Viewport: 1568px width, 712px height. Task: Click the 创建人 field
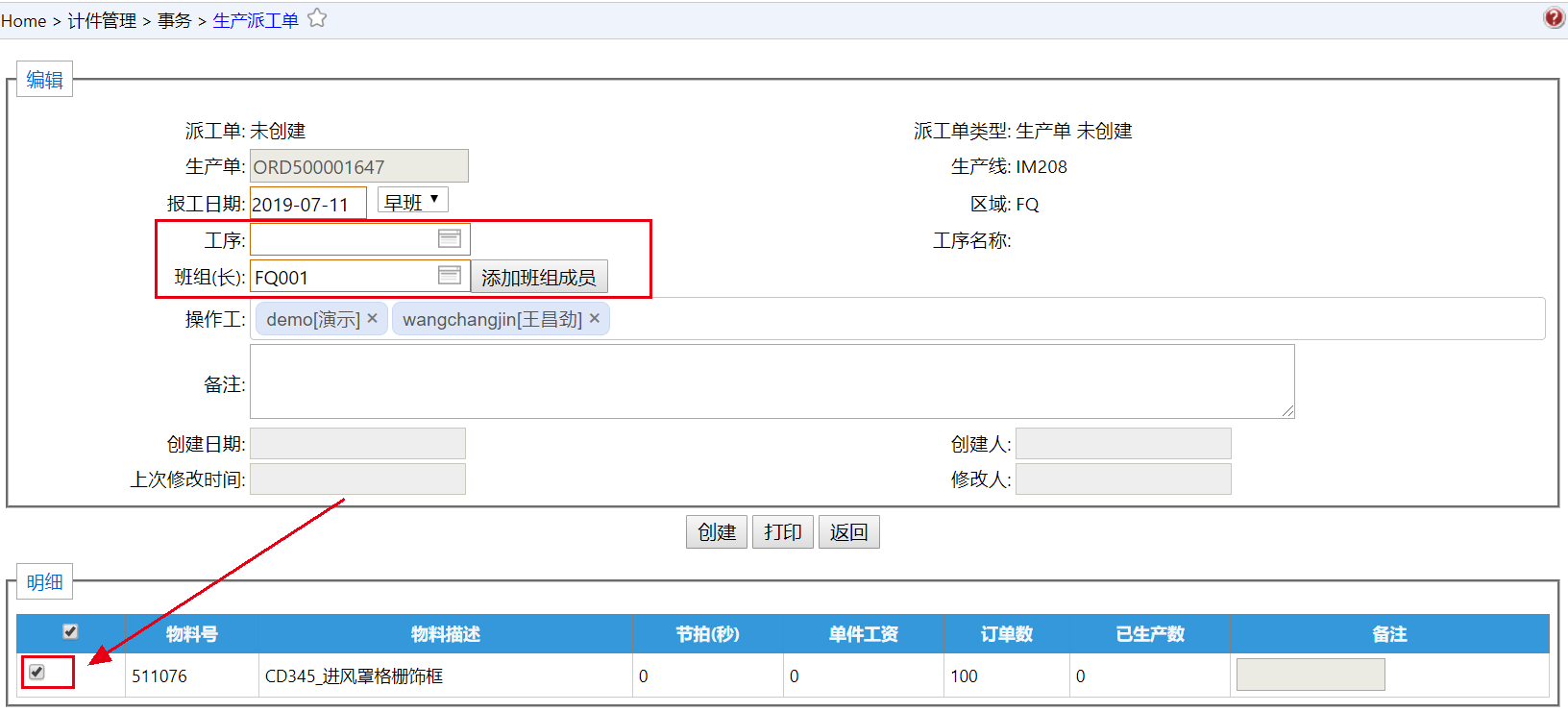tap(1123, 444)
